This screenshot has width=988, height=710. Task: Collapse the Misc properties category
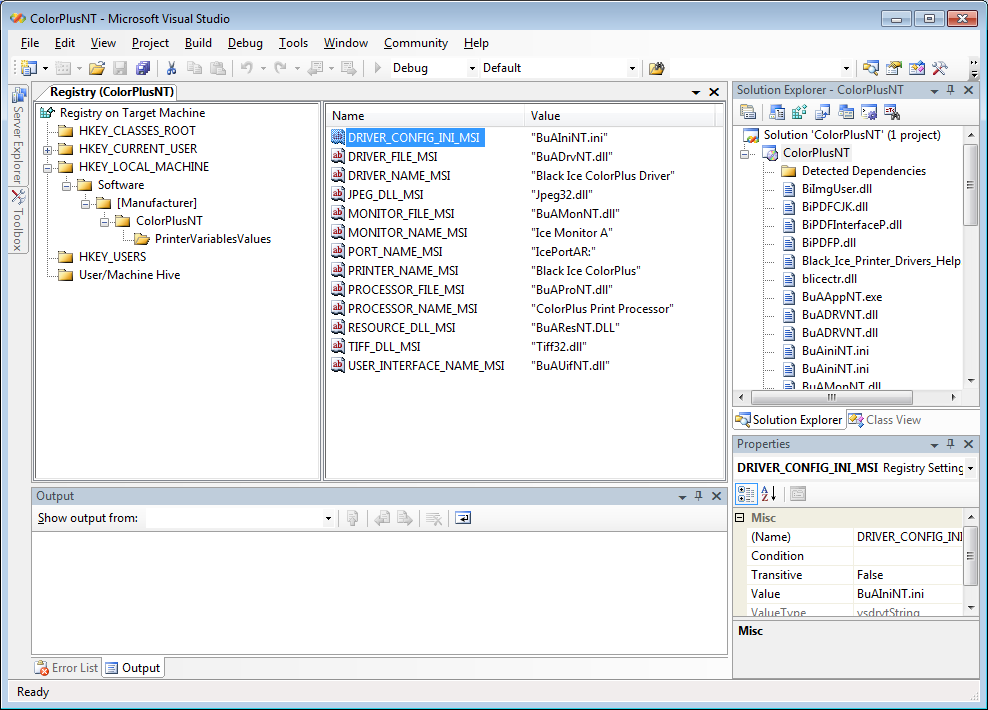tap(740, 518)
